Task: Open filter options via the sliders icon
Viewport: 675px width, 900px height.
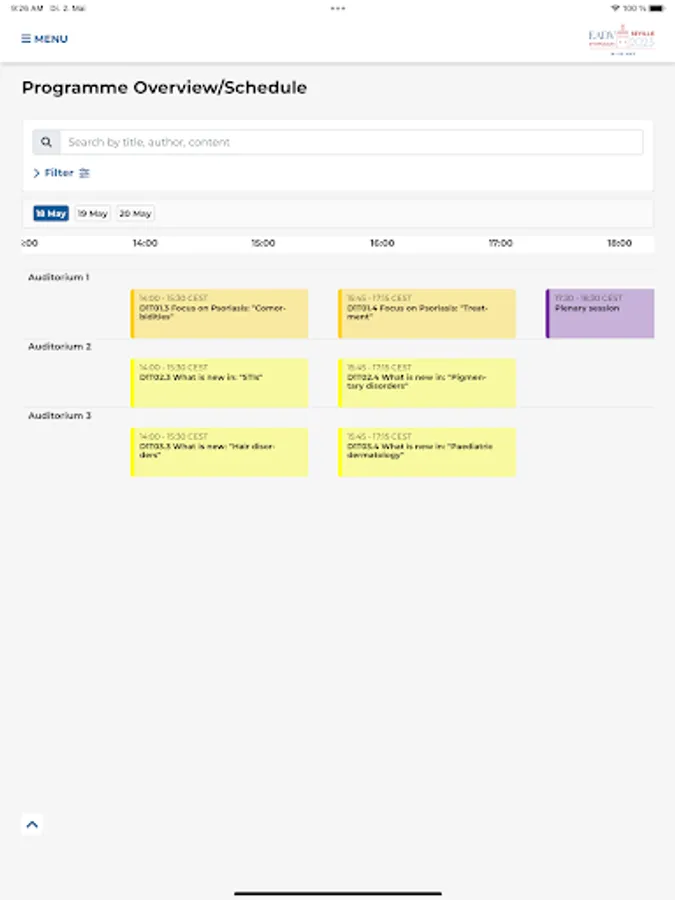Action: (x=84, y=172)
